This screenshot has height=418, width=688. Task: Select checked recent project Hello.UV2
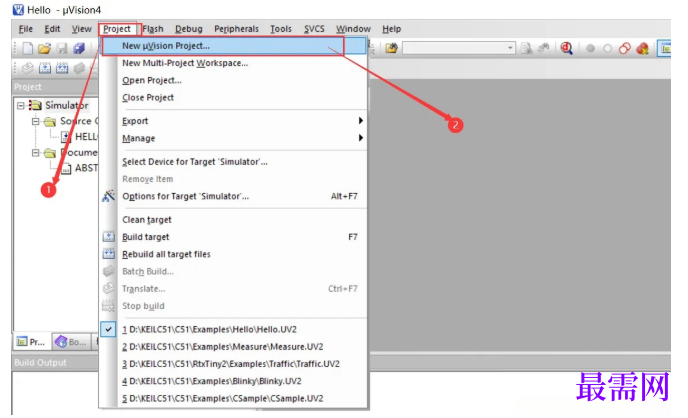point(209,329)
